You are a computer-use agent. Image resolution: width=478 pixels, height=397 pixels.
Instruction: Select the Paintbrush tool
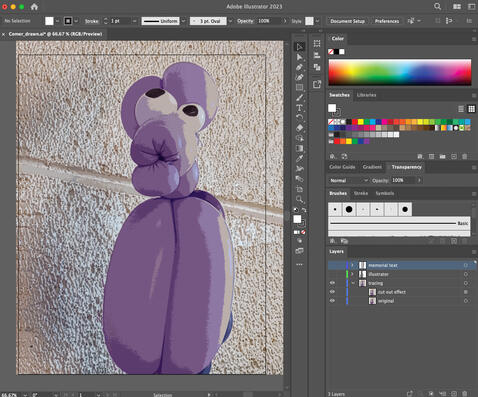300,98
